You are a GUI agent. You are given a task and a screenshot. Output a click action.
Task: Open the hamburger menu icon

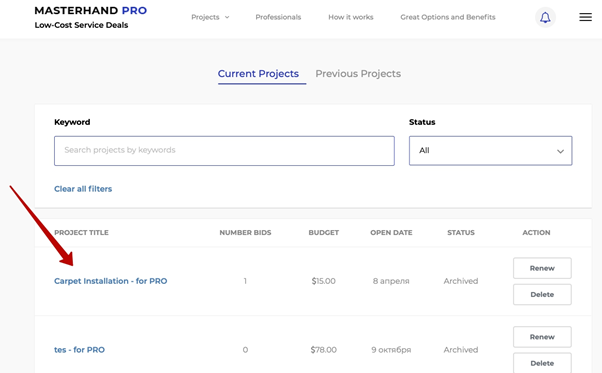(x=585, y=17)
